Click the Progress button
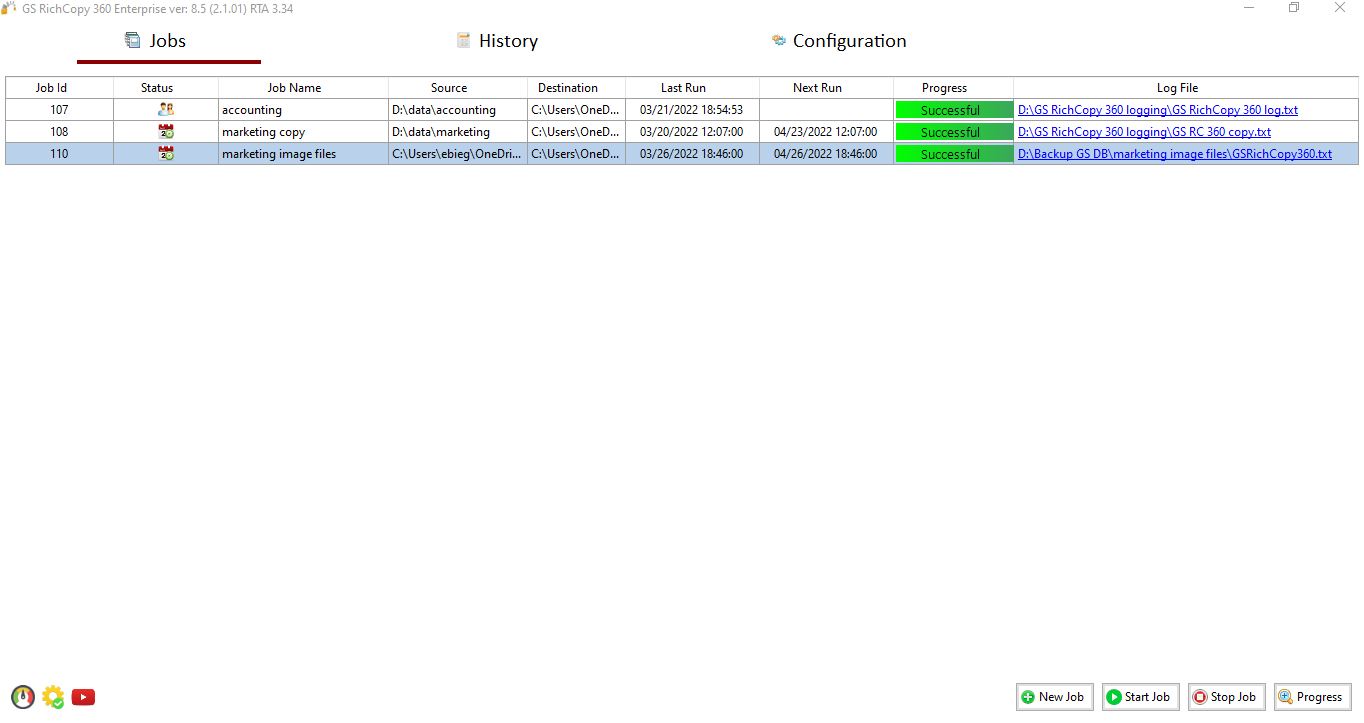This screenshot has width=1364, height=723. point(1313,697)
